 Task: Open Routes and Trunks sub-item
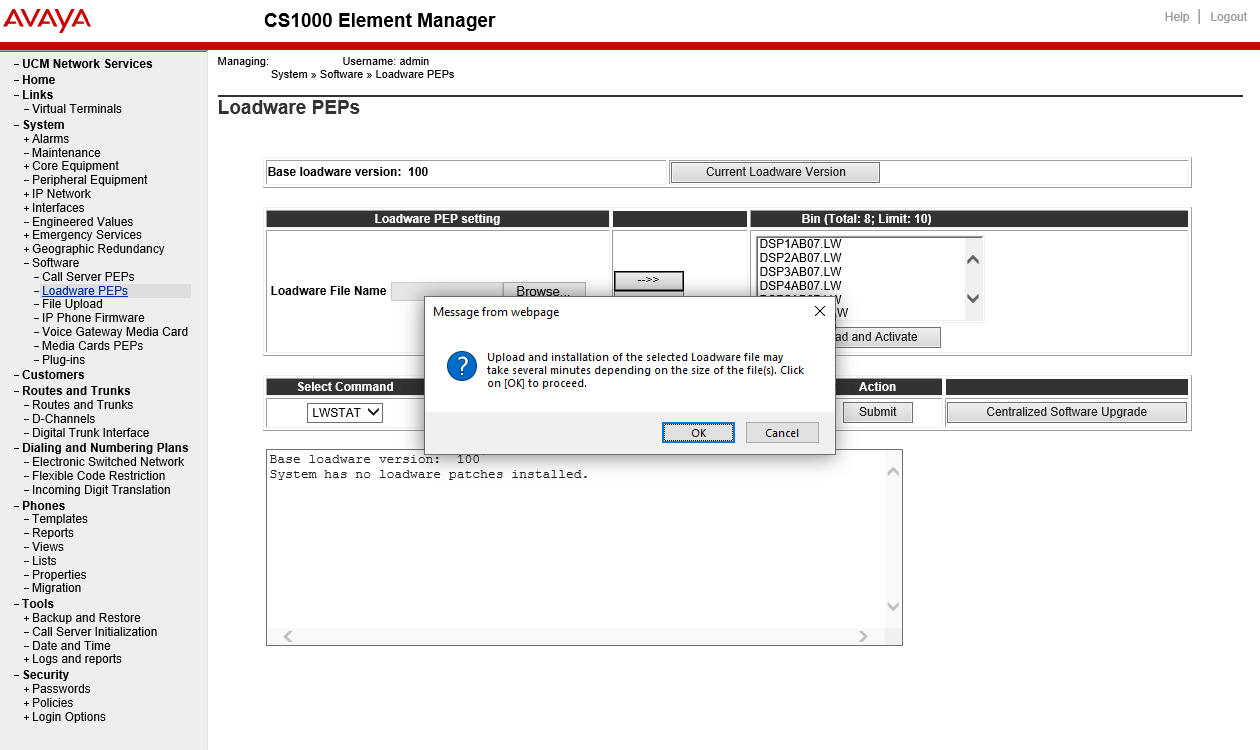click(82, 405)
